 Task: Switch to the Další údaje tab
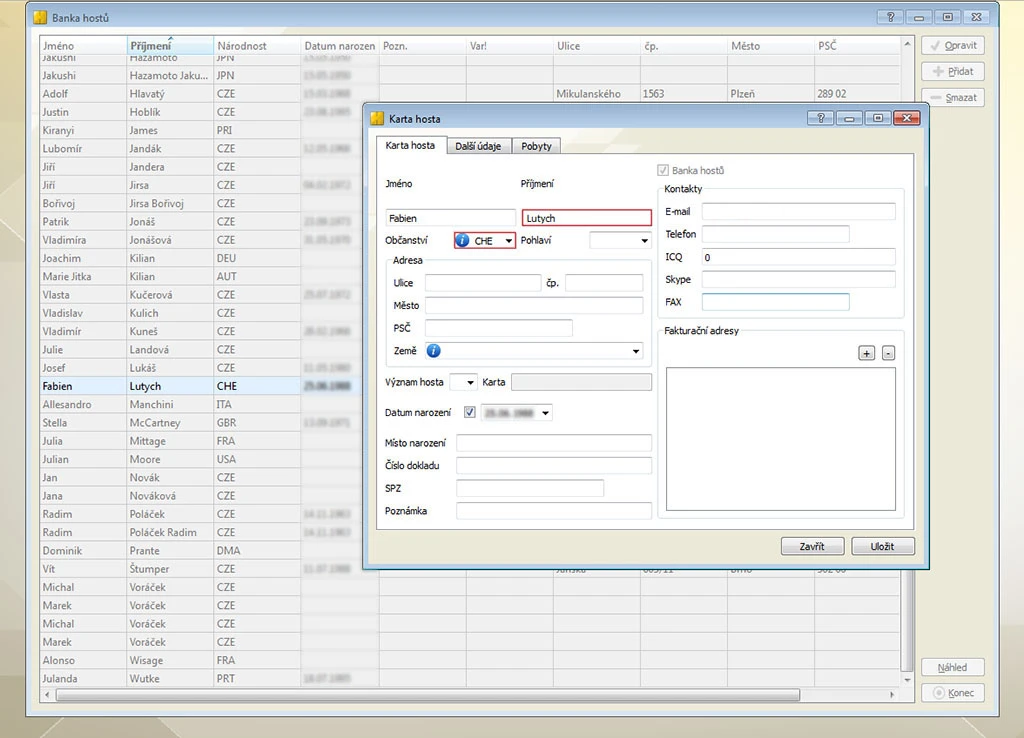478,146
